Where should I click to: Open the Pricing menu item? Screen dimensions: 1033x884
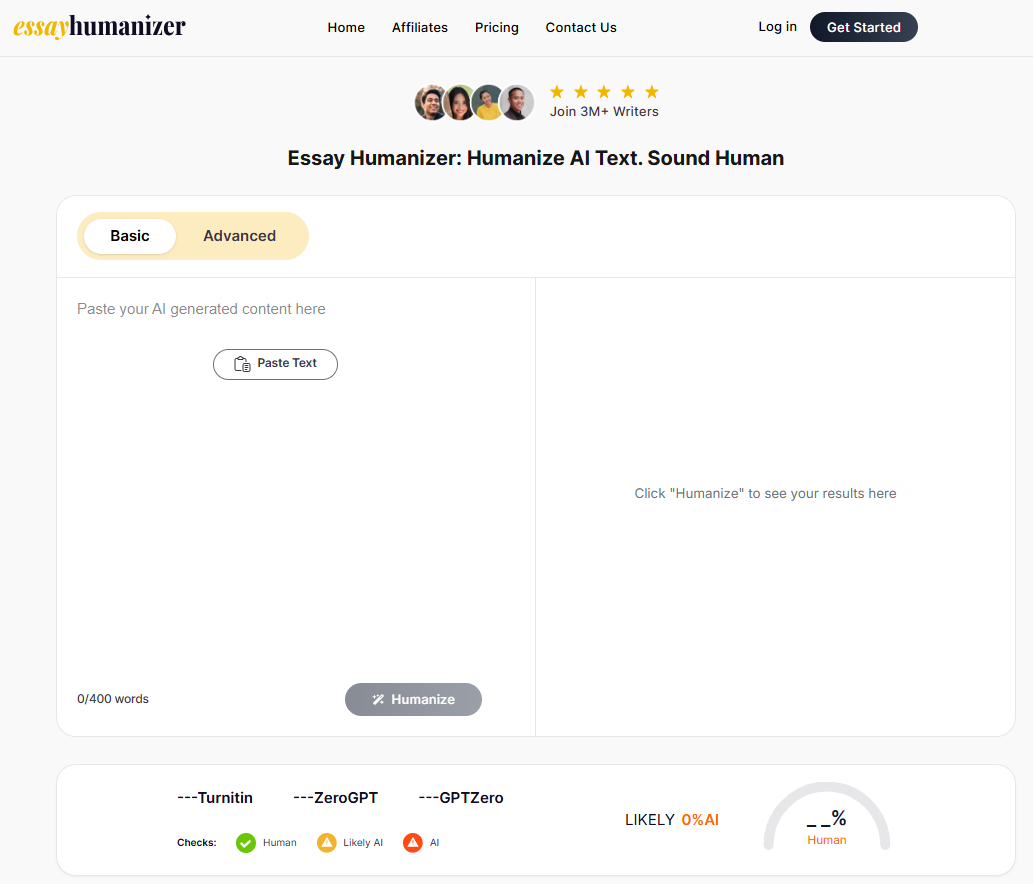coord(497,27)
